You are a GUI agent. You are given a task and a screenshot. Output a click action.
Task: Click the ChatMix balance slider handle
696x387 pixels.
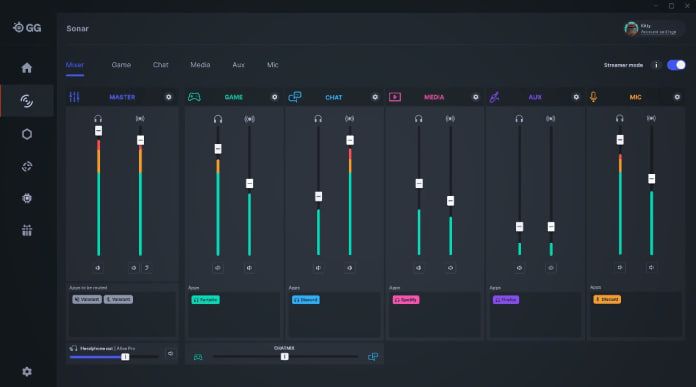(x=285, y=356)
